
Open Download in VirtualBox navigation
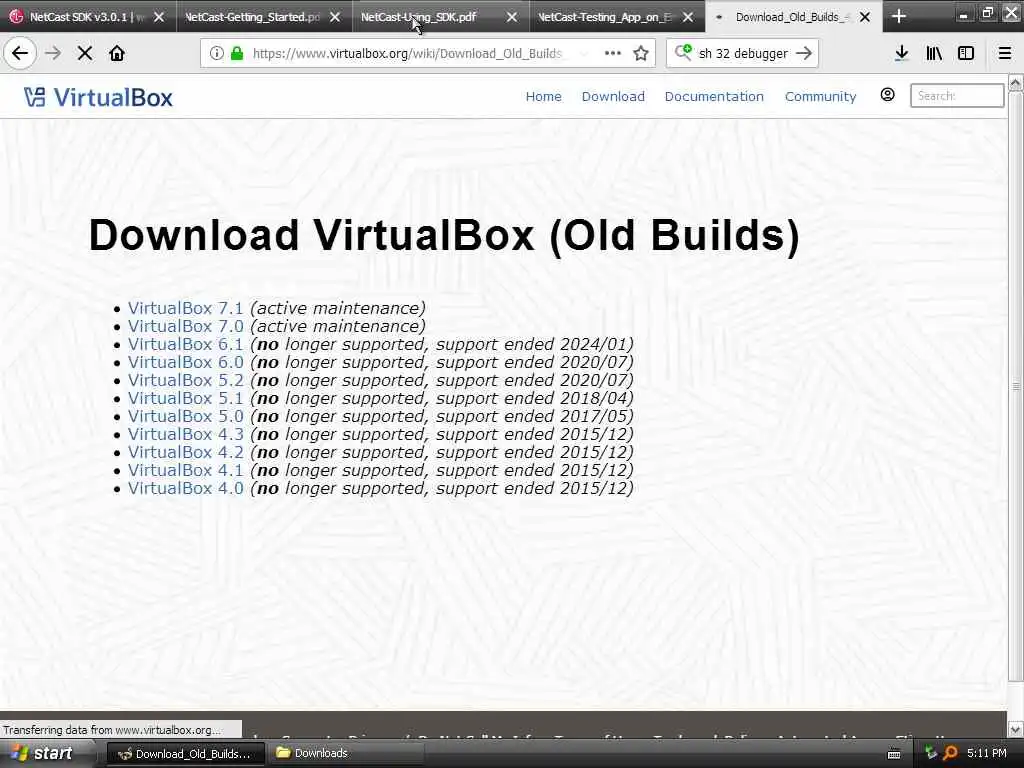[x=613, y=96]
